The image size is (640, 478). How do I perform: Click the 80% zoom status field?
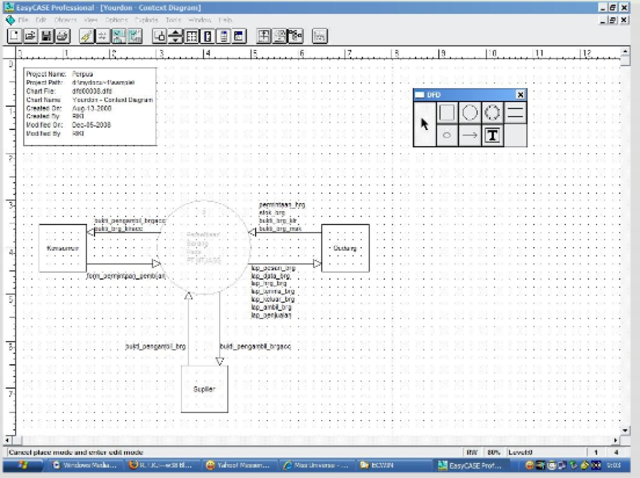493,452
